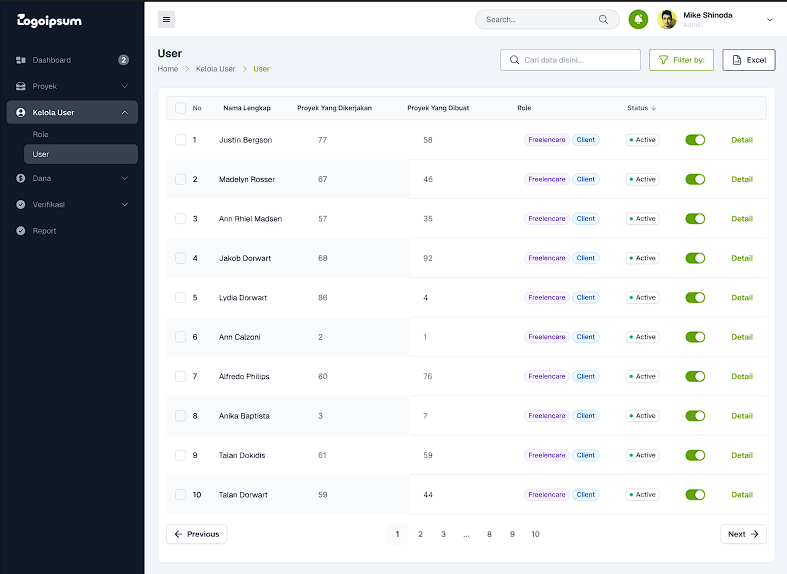The height and width of the screenshot is (574, 787).
Task: Click the Kelola User person icon
Action: coord(21,112)
